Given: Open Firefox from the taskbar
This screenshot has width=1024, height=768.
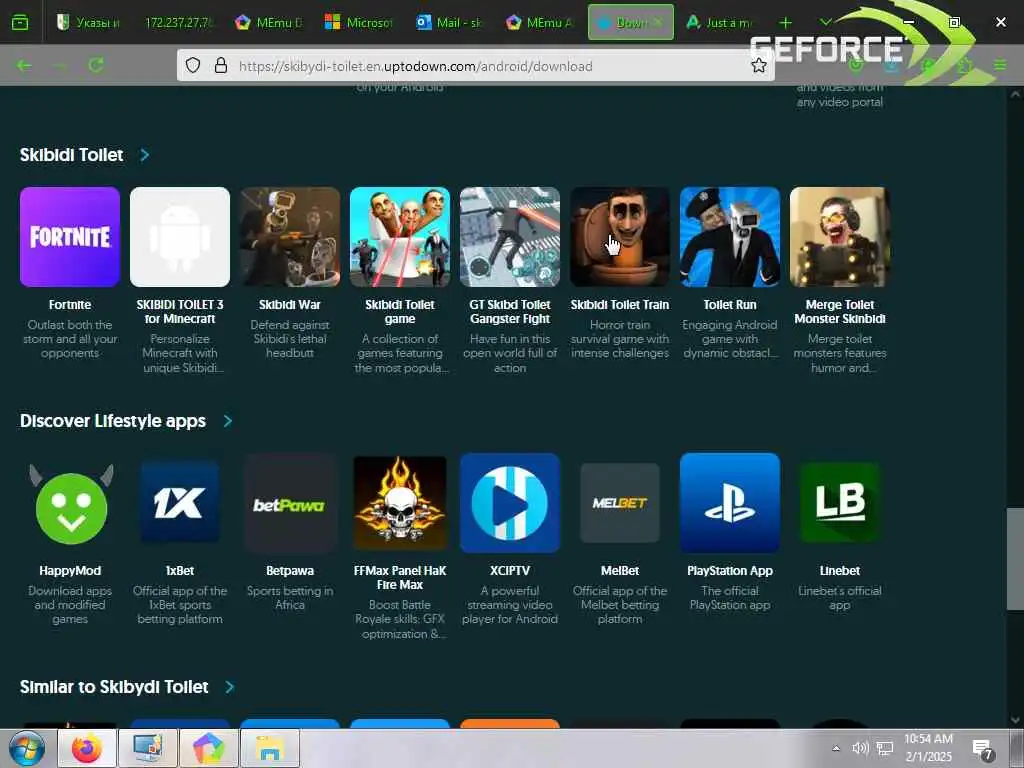Looking at the screenshot, I should (87, 748).
